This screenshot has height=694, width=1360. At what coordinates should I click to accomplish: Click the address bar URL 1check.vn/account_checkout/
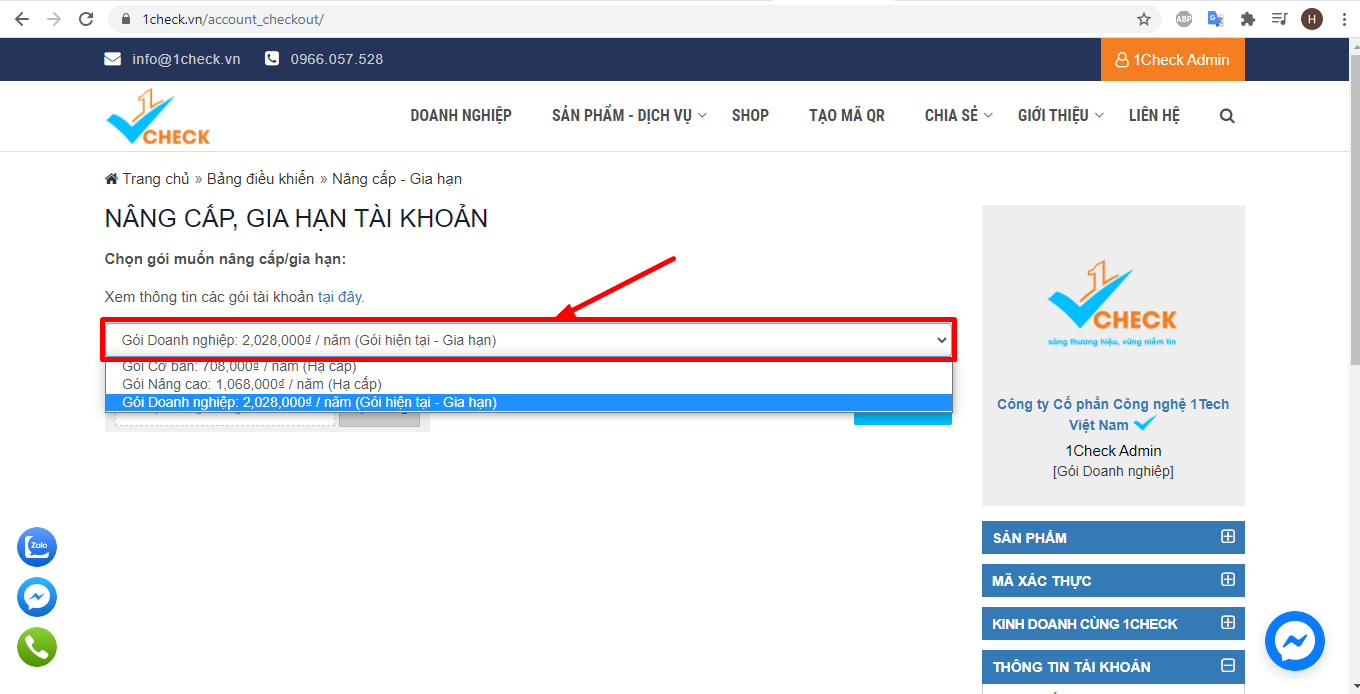tap(233, 19)
